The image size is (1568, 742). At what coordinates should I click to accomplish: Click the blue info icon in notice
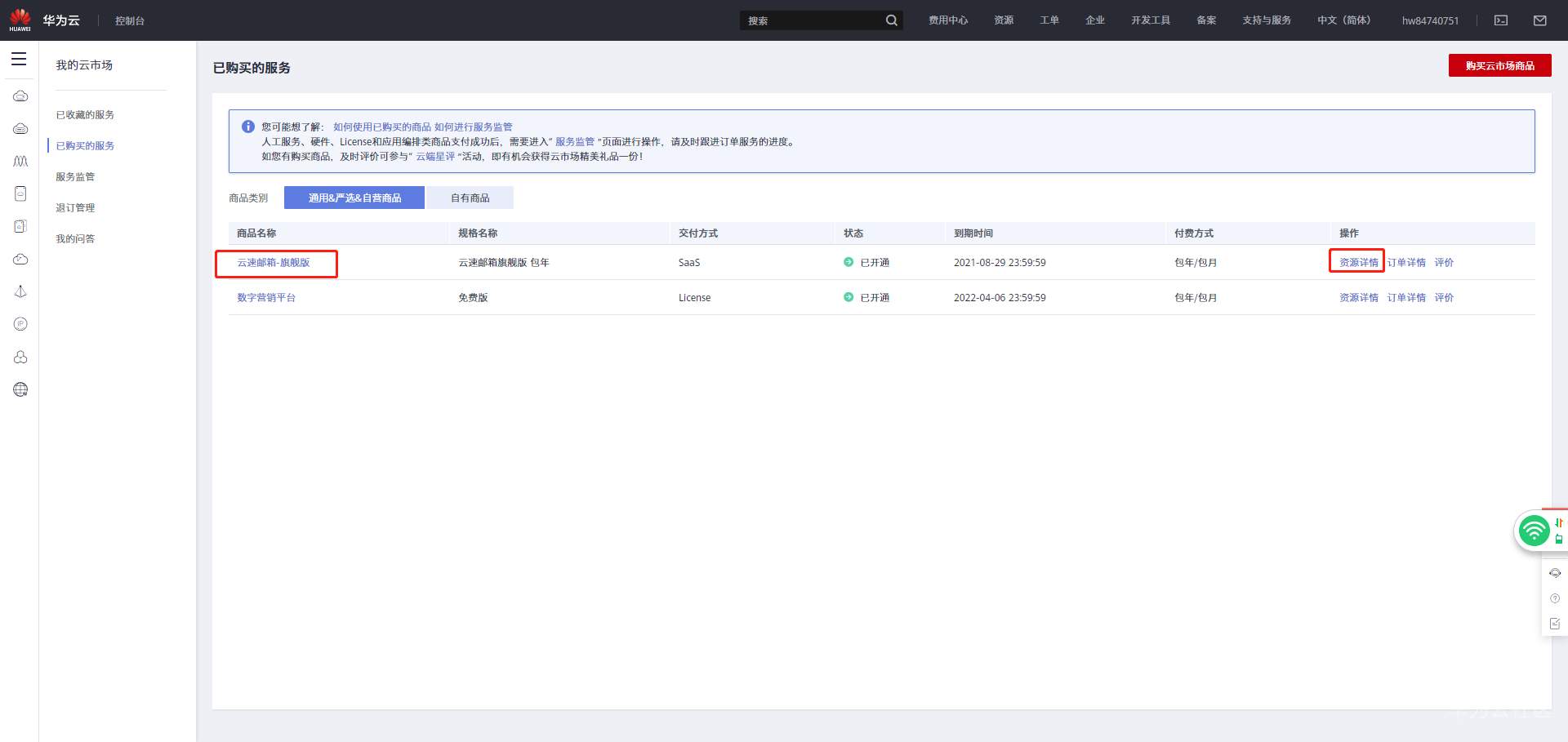coord(248,127)
